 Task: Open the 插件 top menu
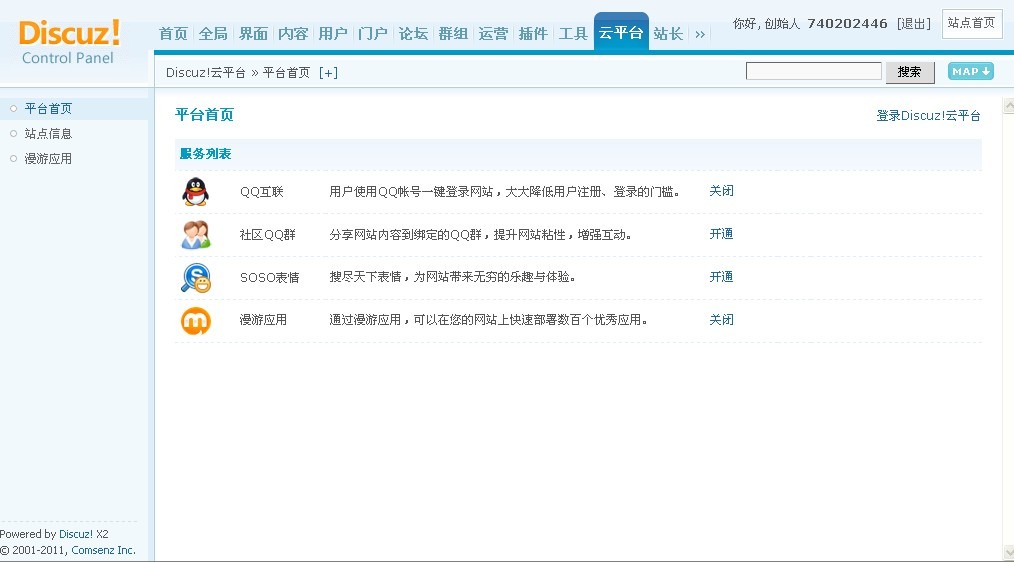(x=534, y=34)
